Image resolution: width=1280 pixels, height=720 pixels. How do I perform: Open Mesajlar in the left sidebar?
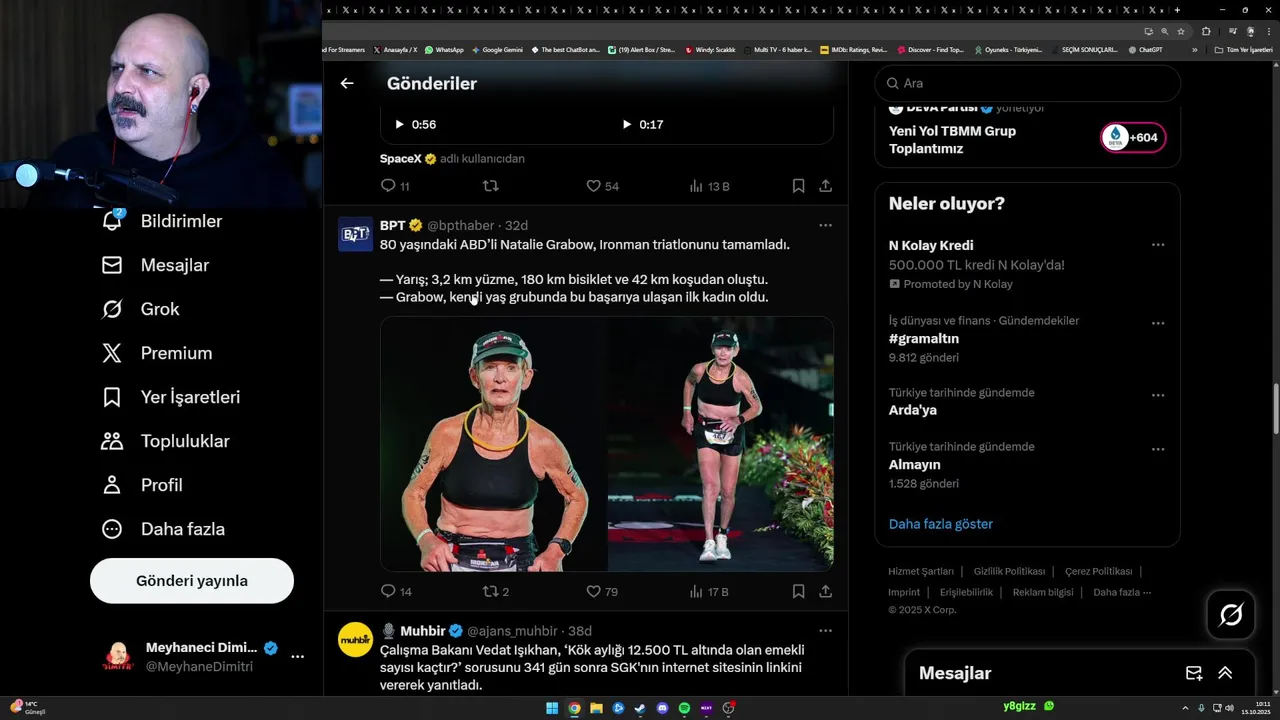point(155,265)
